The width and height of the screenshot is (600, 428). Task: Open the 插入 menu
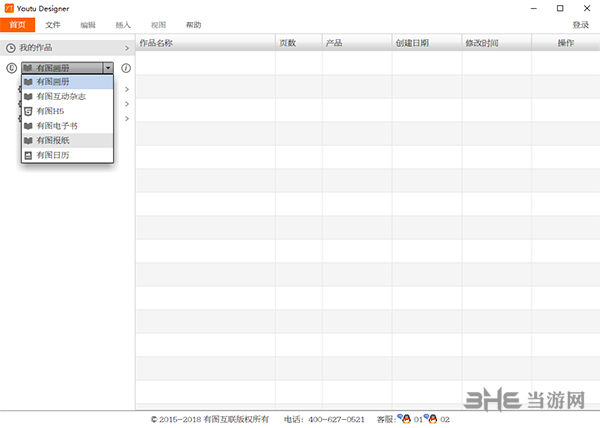pos(123,25)
